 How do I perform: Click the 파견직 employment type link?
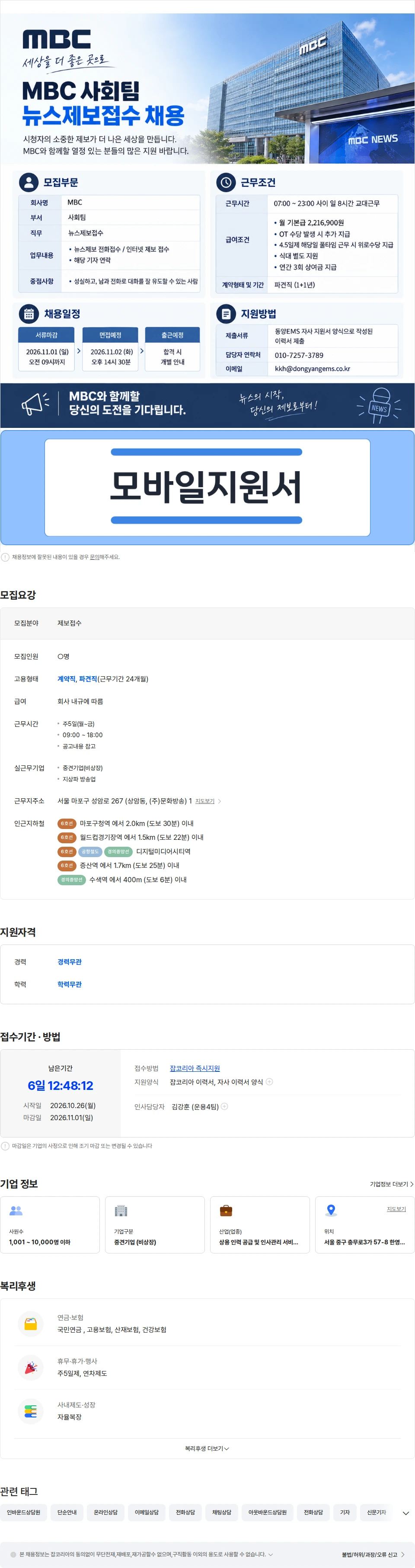(x=88, y=679)
